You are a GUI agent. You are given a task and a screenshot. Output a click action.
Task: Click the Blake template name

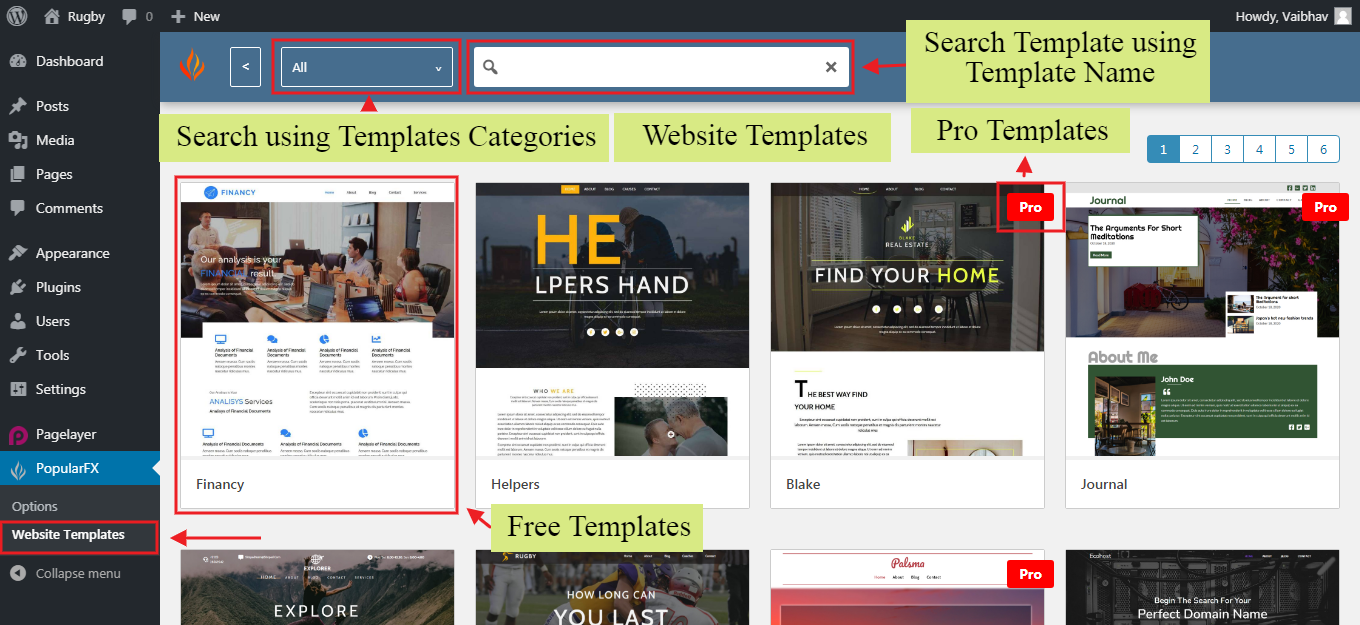coord(803,484)
